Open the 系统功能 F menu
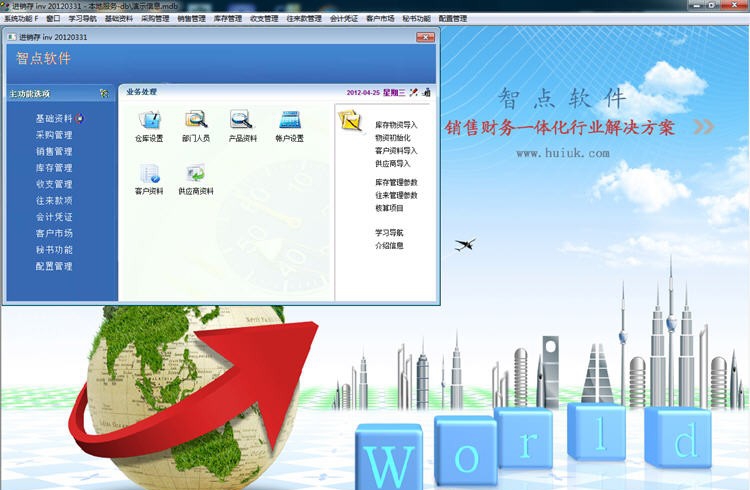The height and width of the screenshot is (490, 750). (21, 19)
